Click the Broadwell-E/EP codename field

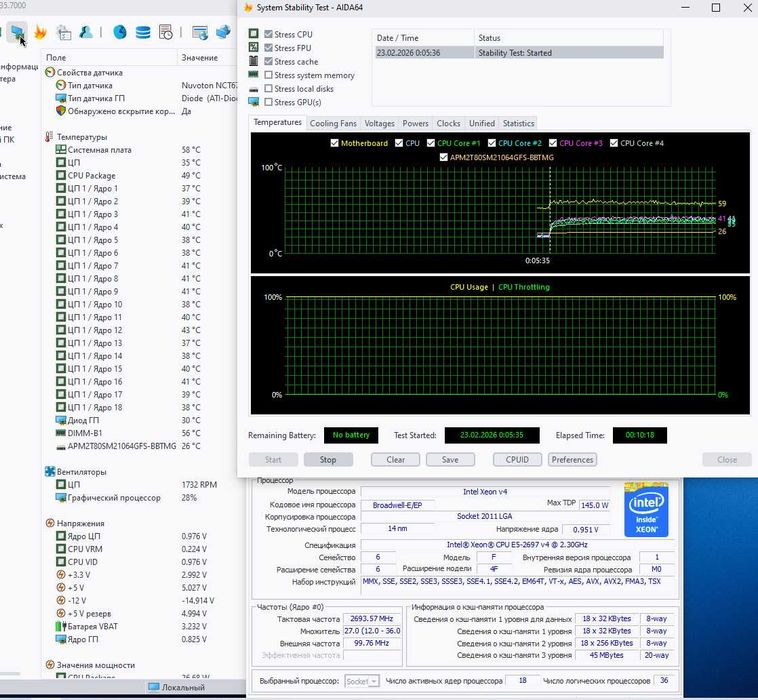click(397, 505)
